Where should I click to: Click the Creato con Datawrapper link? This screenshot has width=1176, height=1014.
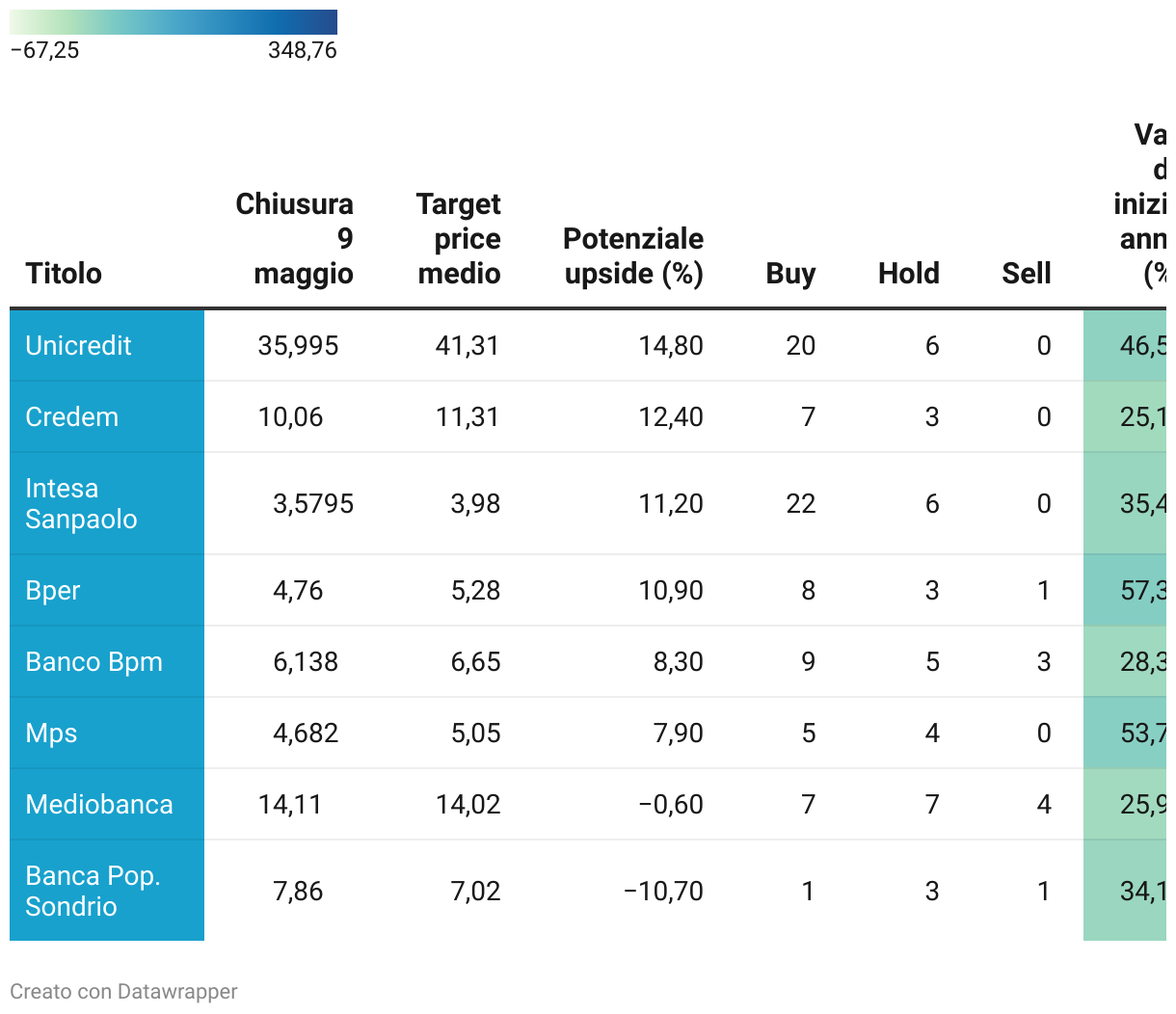(x=123, y=992)
